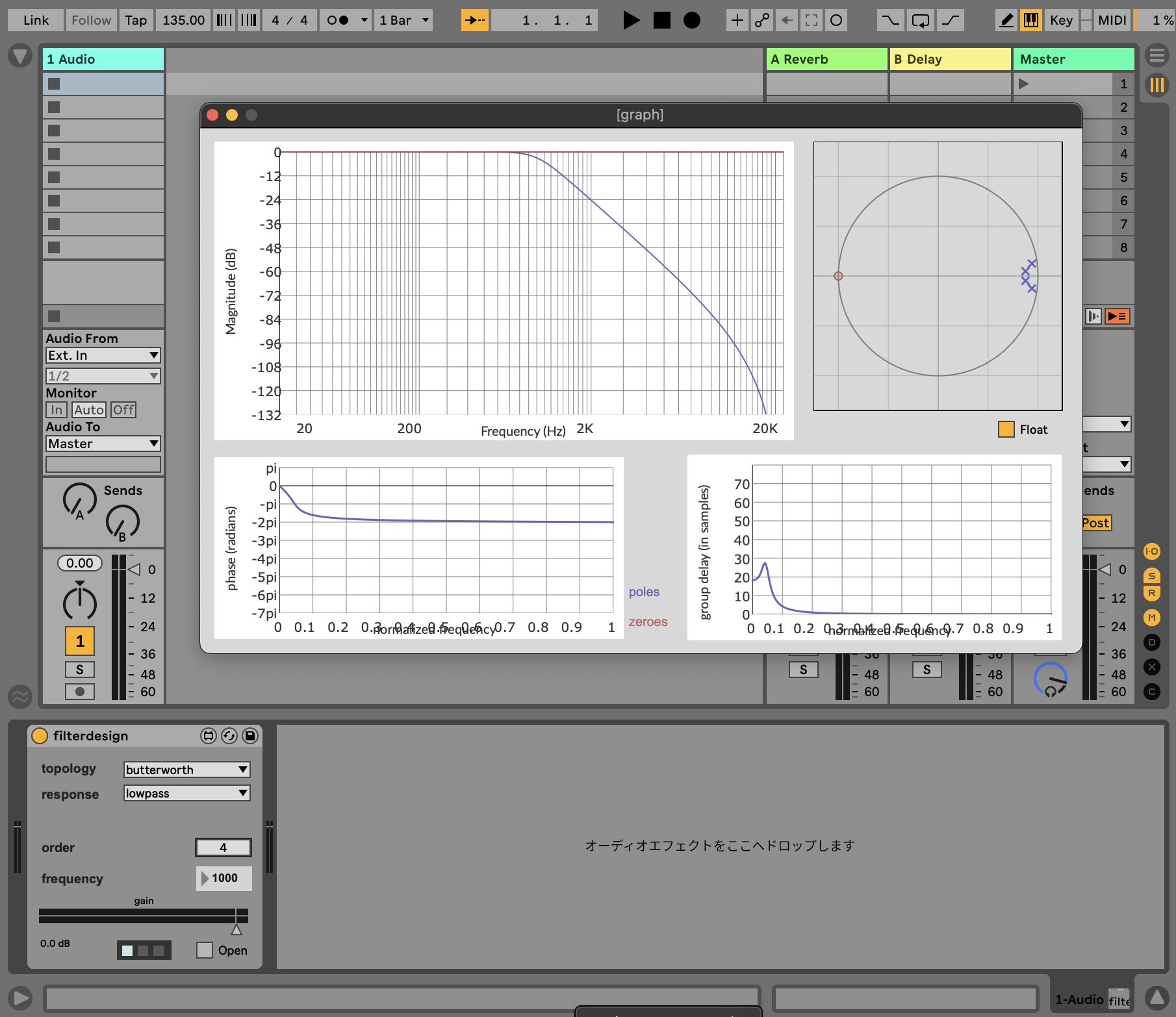Toggle the metronome icon

(338, 20)
